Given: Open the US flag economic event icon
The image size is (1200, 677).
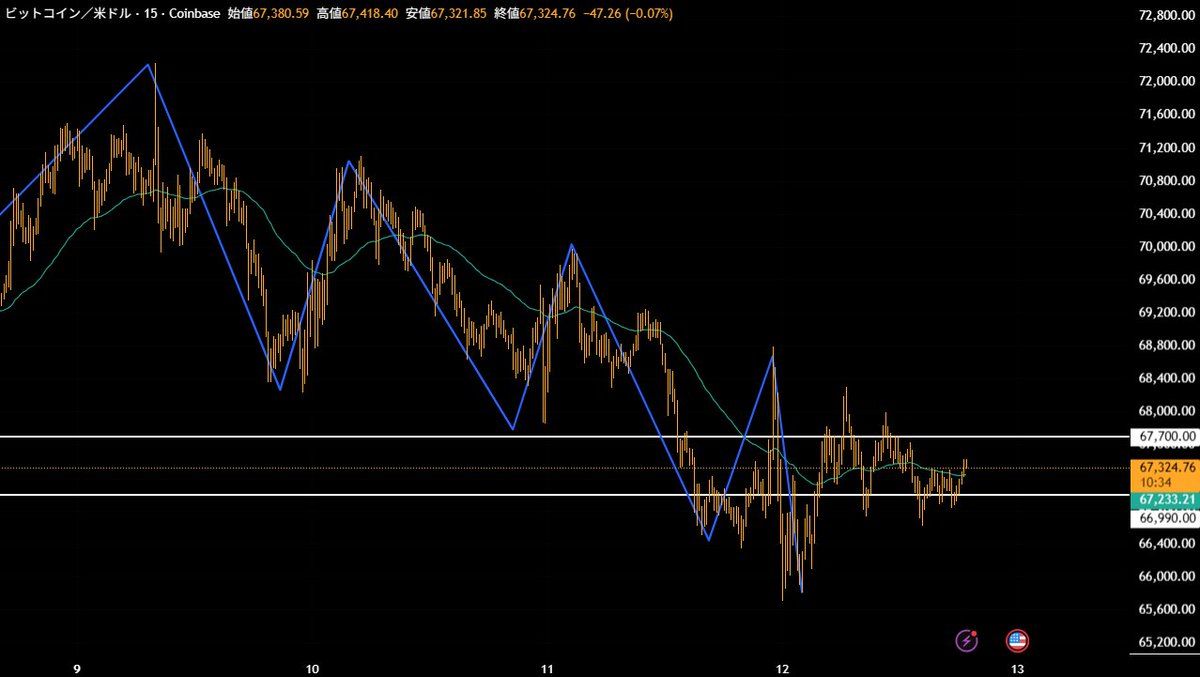Looking at the screenshot, I should coord(1017,640).
